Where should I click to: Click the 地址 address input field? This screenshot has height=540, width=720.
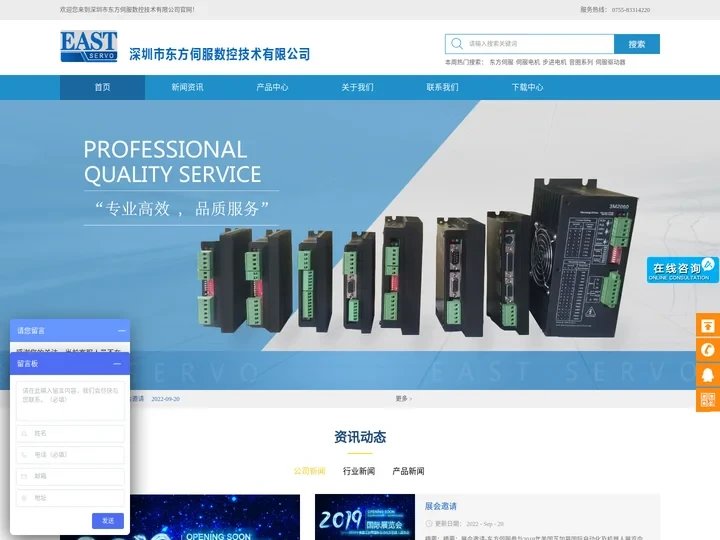[x=70, y=498]
